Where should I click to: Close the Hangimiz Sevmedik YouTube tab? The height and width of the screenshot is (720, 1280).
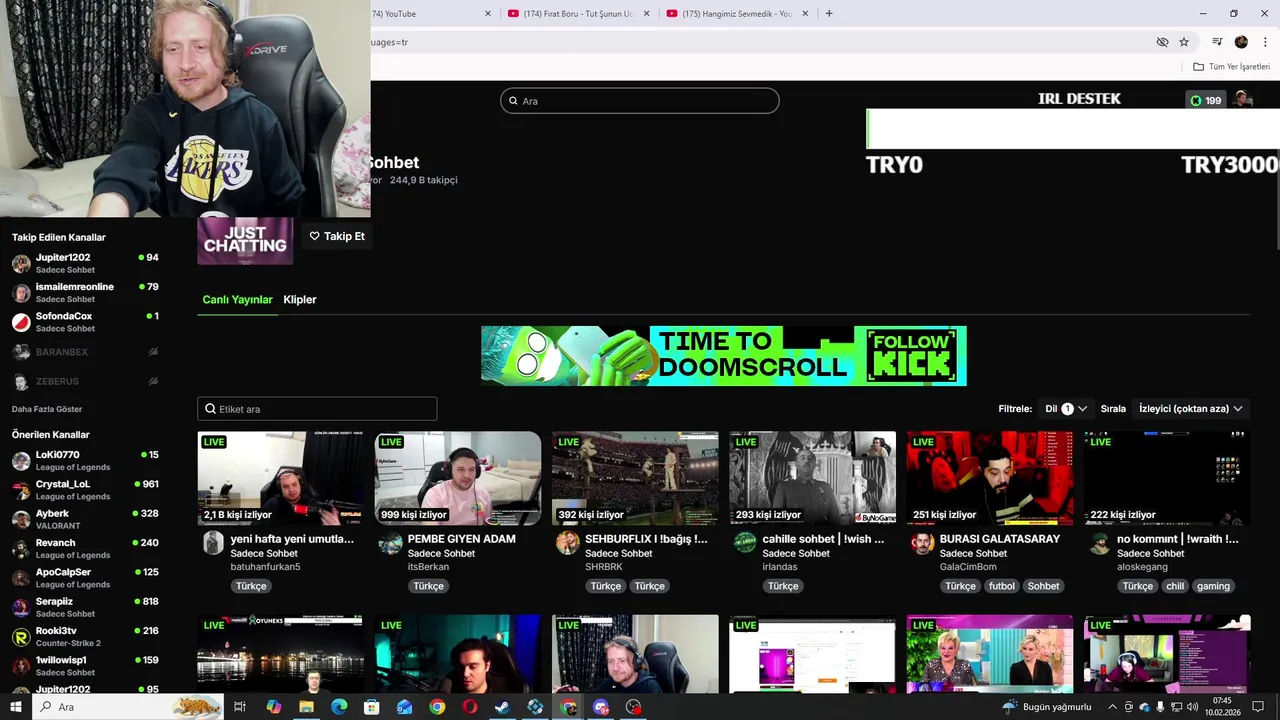[805, 14]
